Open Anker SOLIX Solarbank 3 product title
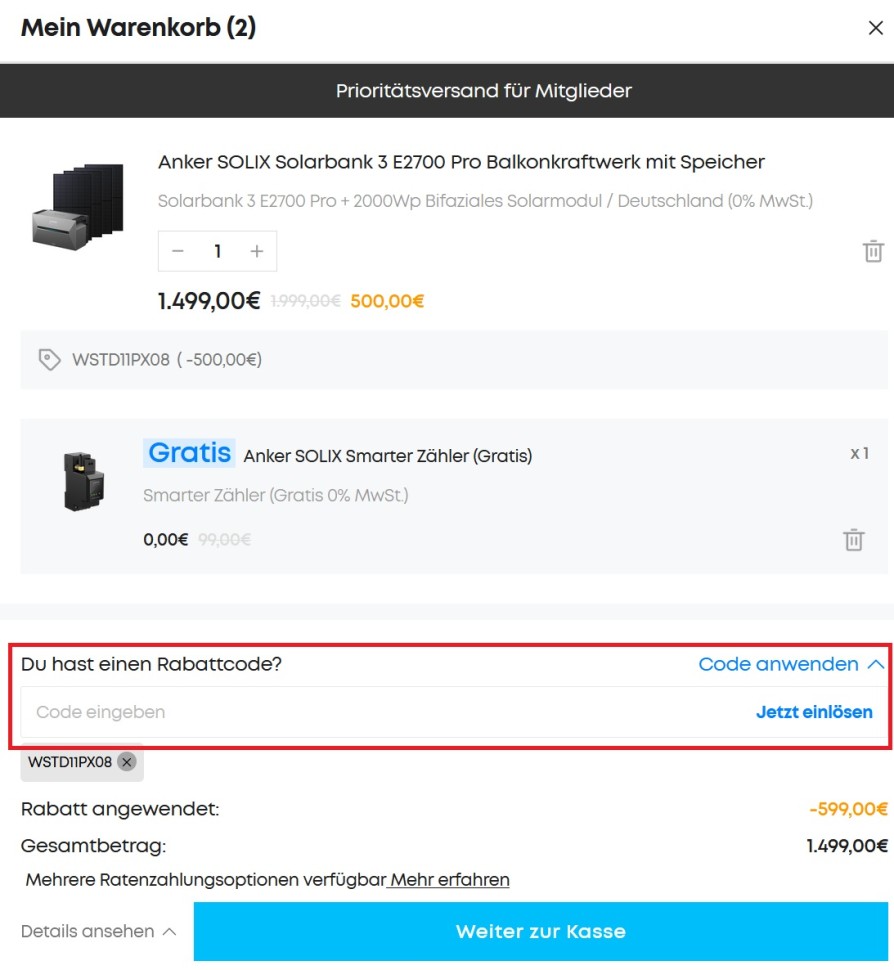Viewport: 894px width, 970px height. click(461, 162)
